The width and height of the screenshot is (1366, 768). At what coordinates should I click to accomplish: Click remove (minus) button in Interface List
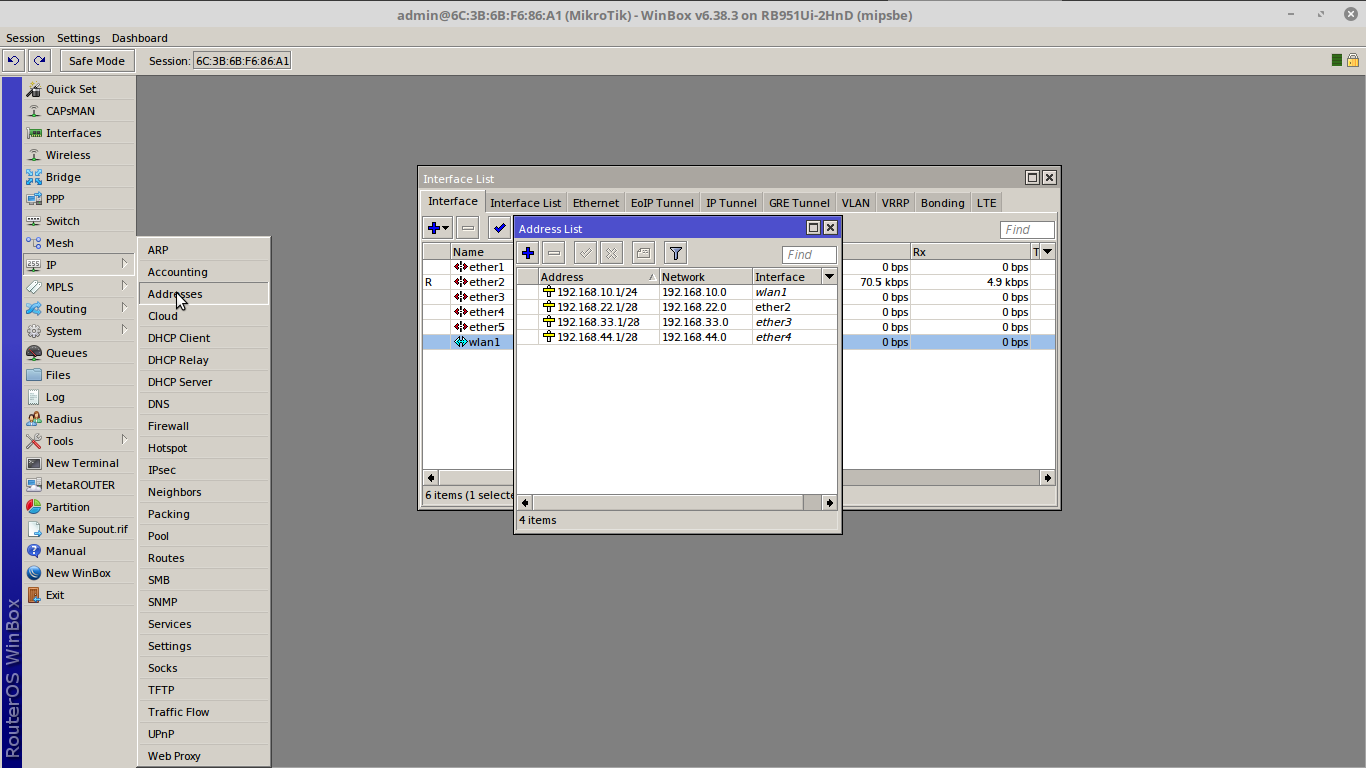(x=468, y=228)
